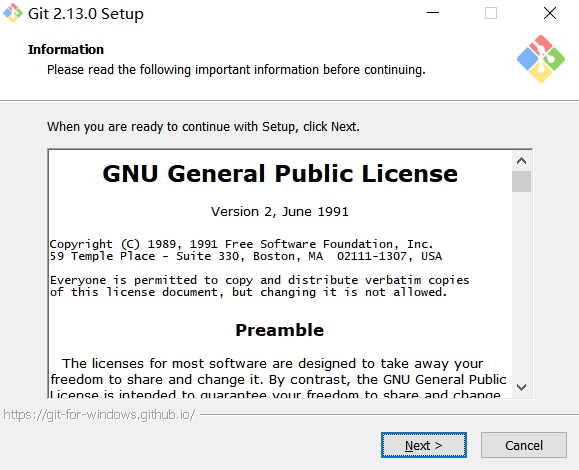This screenshot has height=470, width=579.
Task: Cancel the Git installation
Action: (x=524, y=445)
